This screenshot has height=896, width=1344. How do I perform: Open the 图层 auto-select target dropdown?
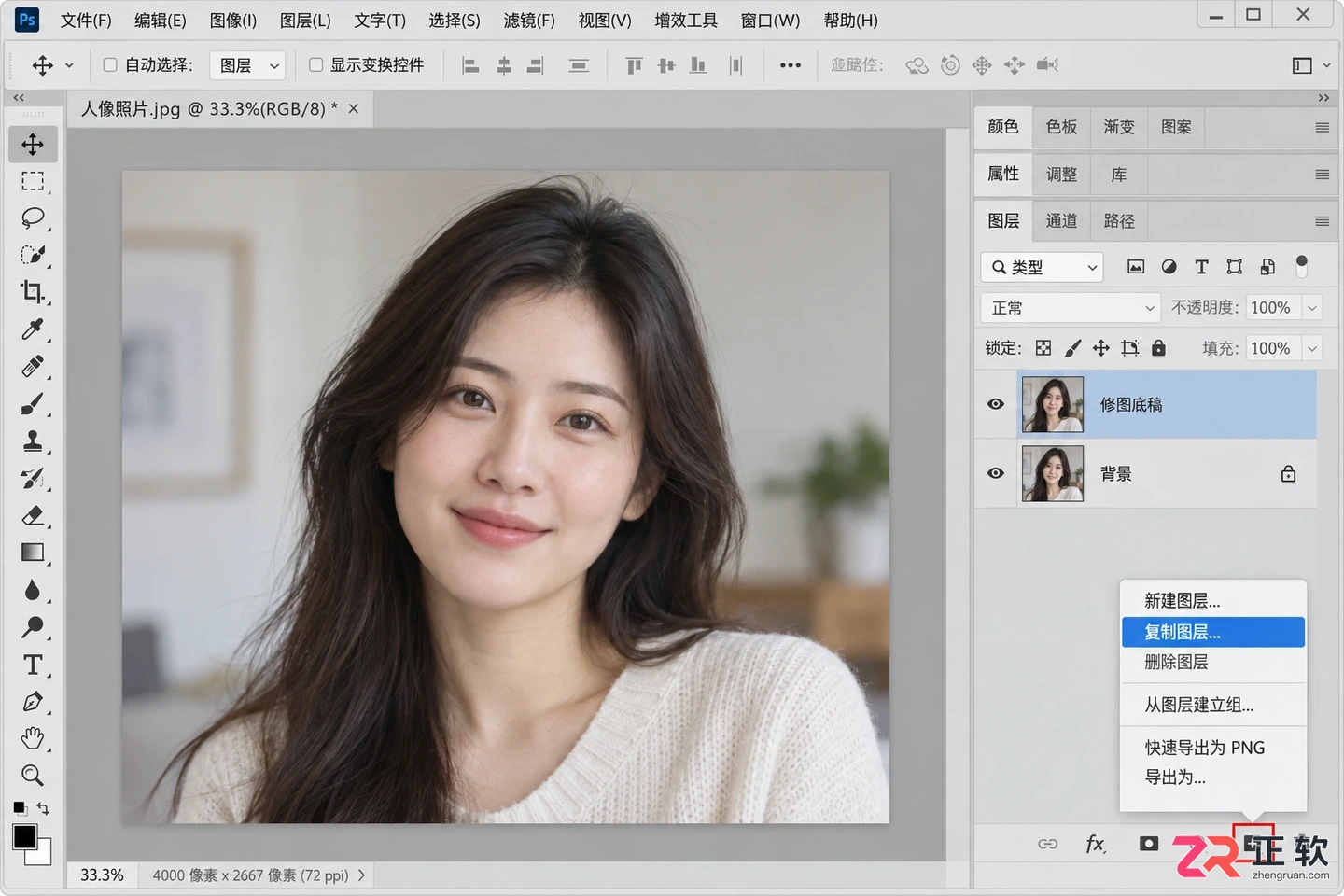pyautogui.click(x=247, y=64)
